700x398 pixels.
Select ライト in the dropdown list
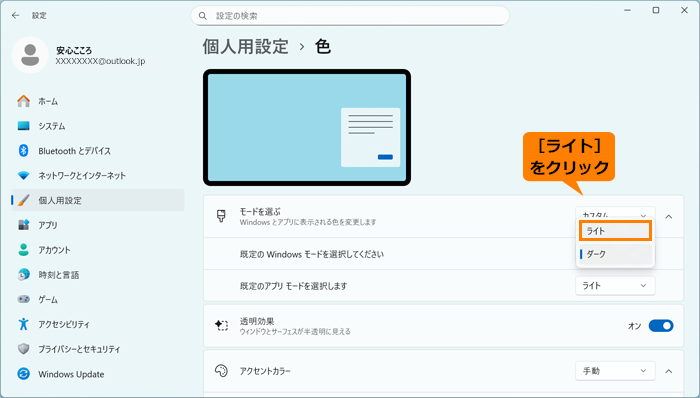pyautogui.click(x=615, y=231)
